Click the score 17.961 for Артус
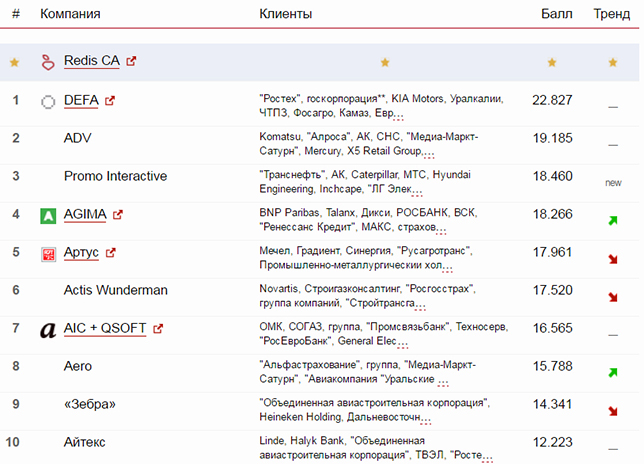 552,252
